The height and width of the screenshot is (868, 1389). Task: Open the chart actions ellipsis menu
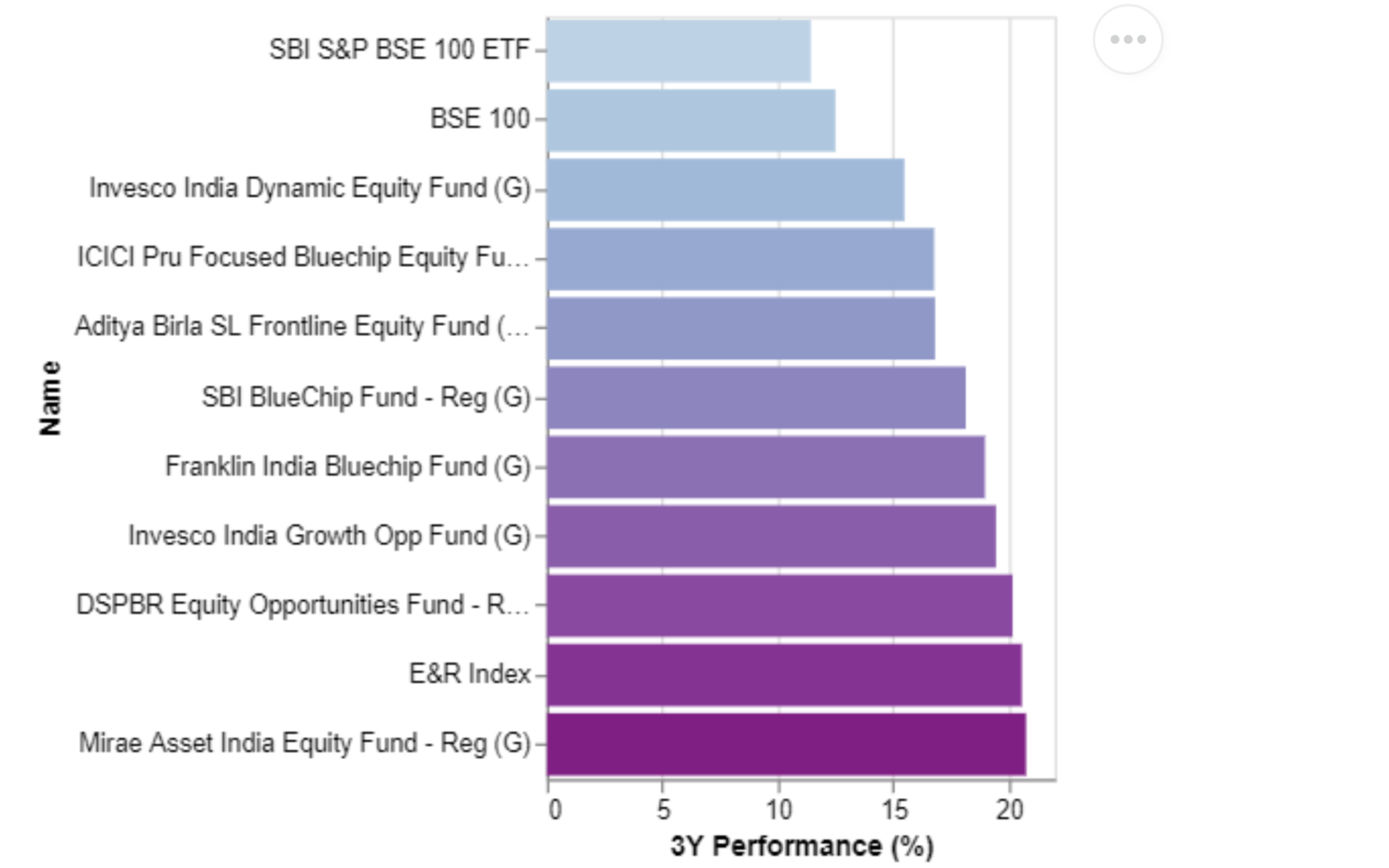point(1128,39)
